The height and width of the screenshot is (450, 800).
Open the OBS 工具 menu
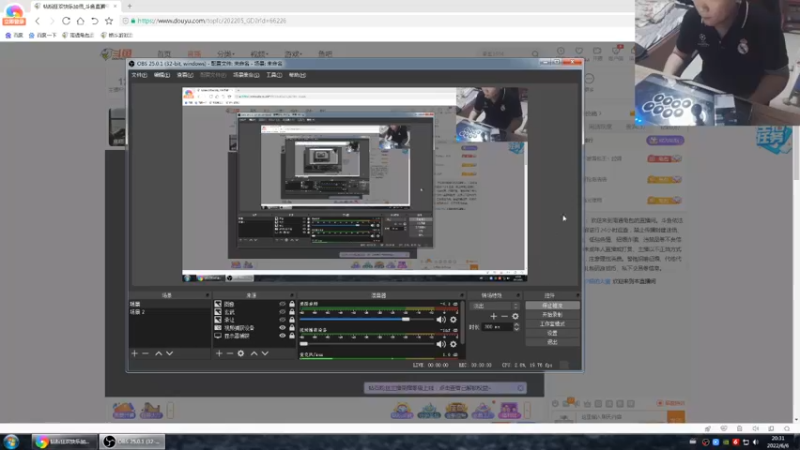274,75
